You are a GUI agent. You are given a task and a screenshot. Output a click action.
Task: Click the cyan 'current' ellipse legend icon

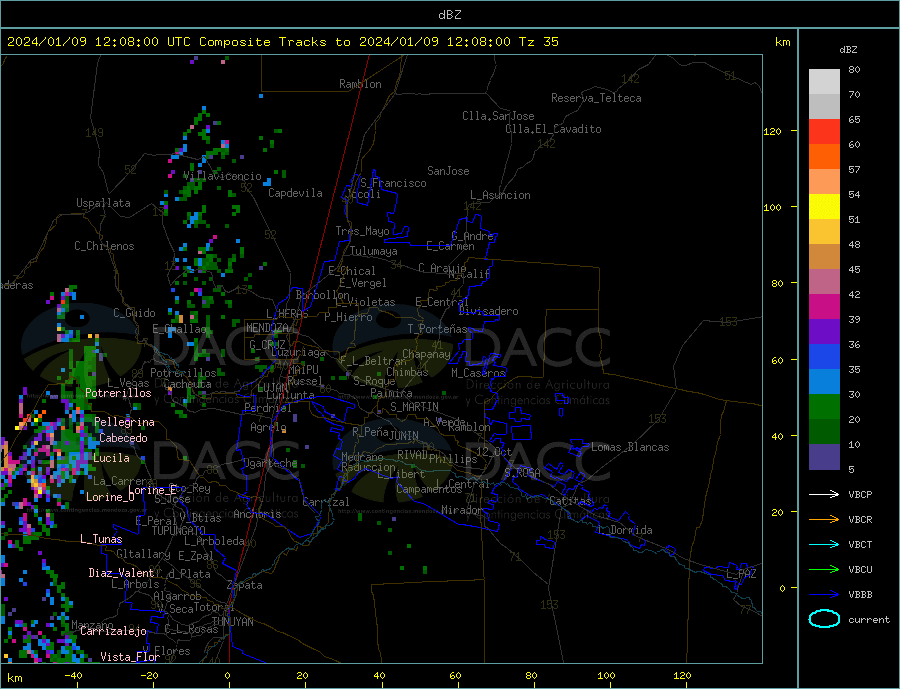coord(824,619)
